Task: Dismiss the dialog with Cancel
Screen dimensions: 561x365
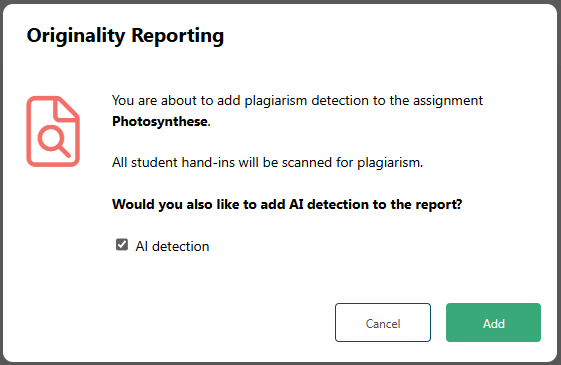Action: pyautogui.click(x=383, y=322)
